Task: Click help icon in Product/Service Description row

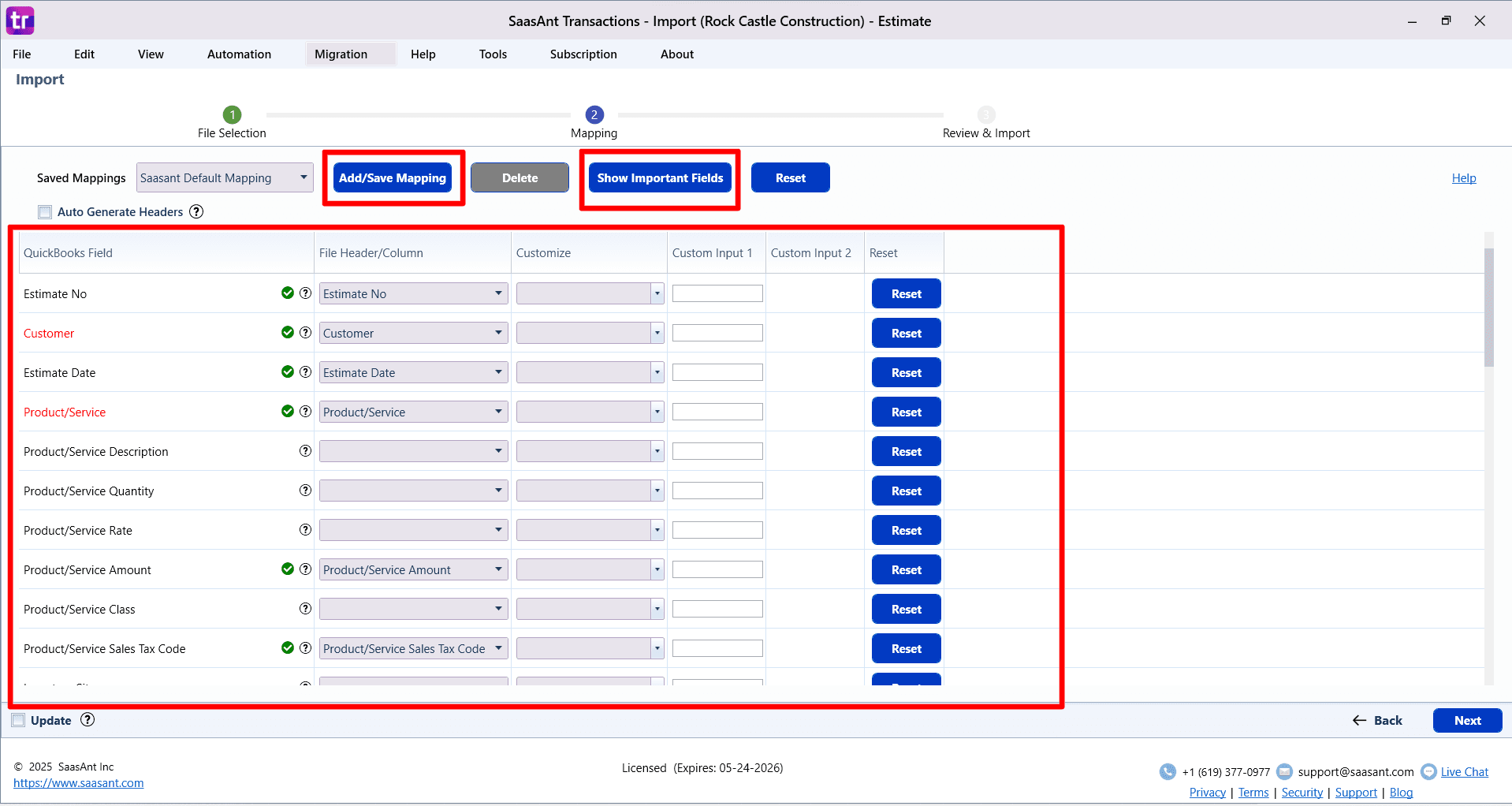Action: [x=305, y=451]
